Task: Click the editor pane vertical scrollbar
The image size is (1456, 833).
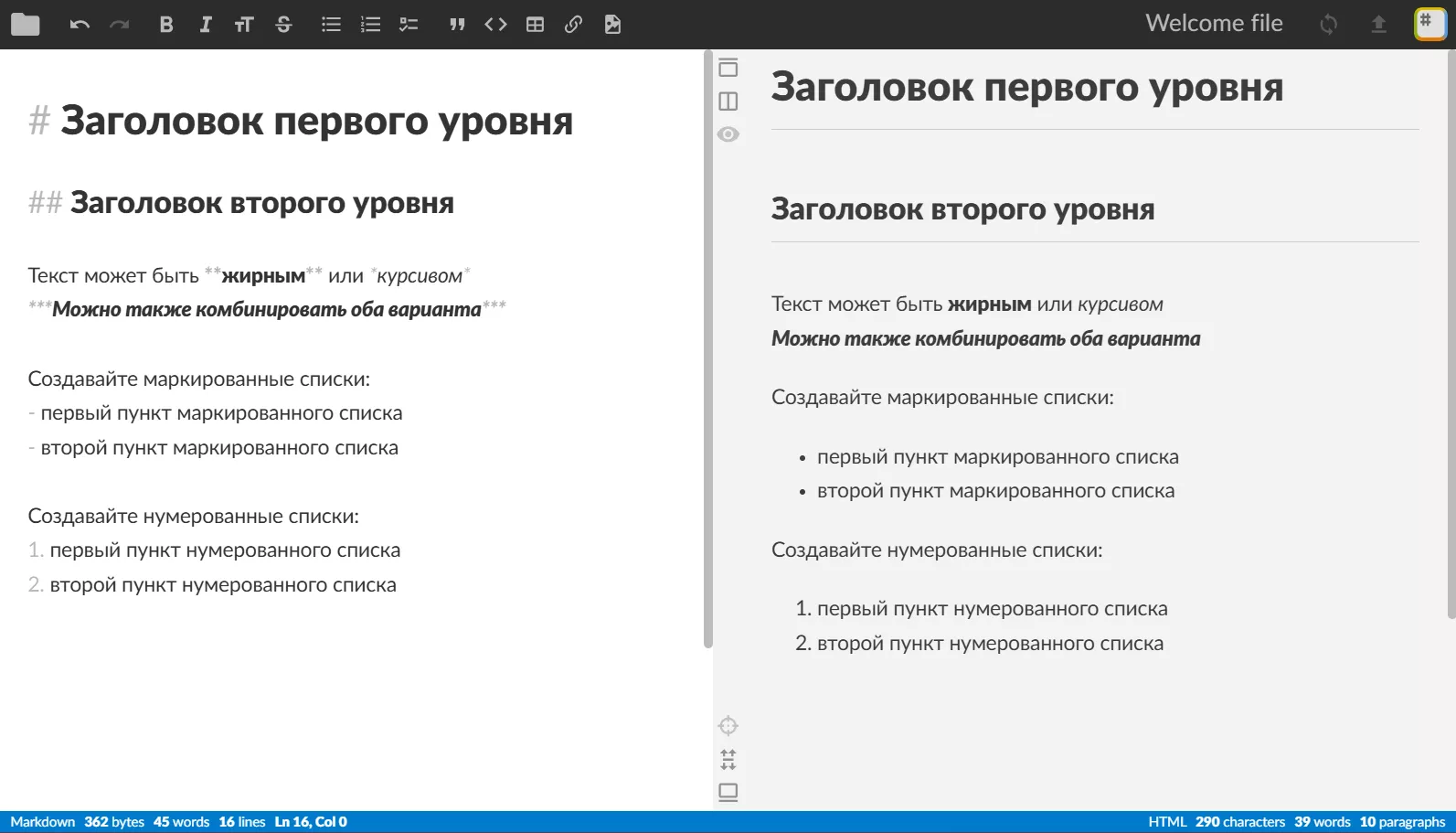Action: click(707, 347)
